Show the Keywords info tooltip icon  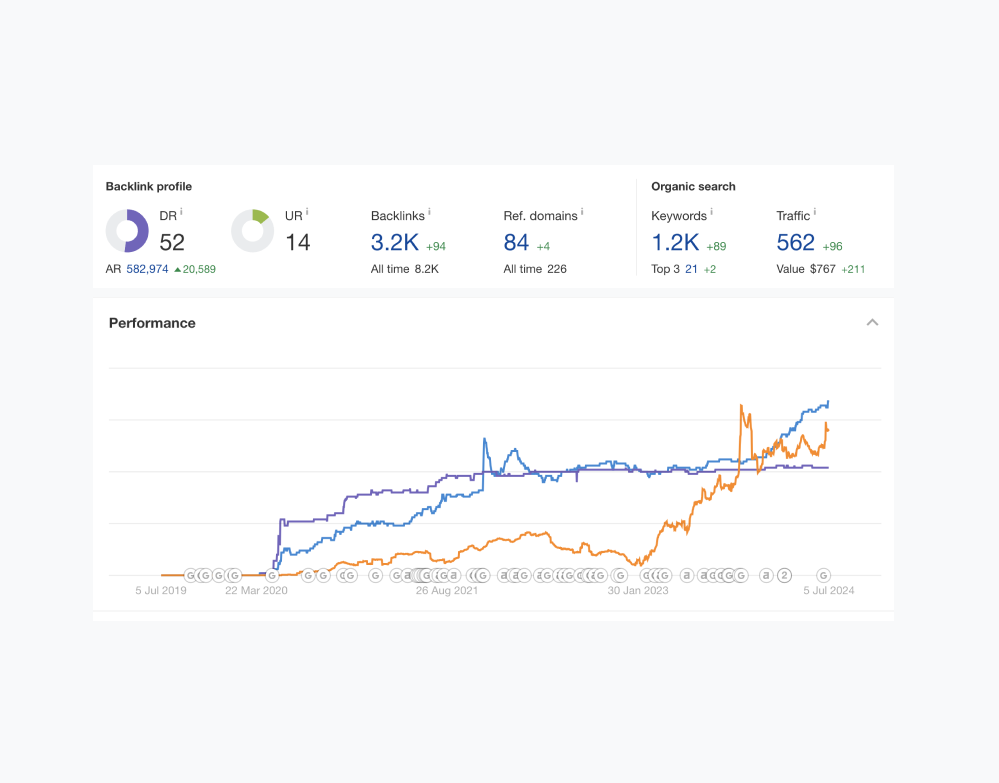[x=711, y=212]
